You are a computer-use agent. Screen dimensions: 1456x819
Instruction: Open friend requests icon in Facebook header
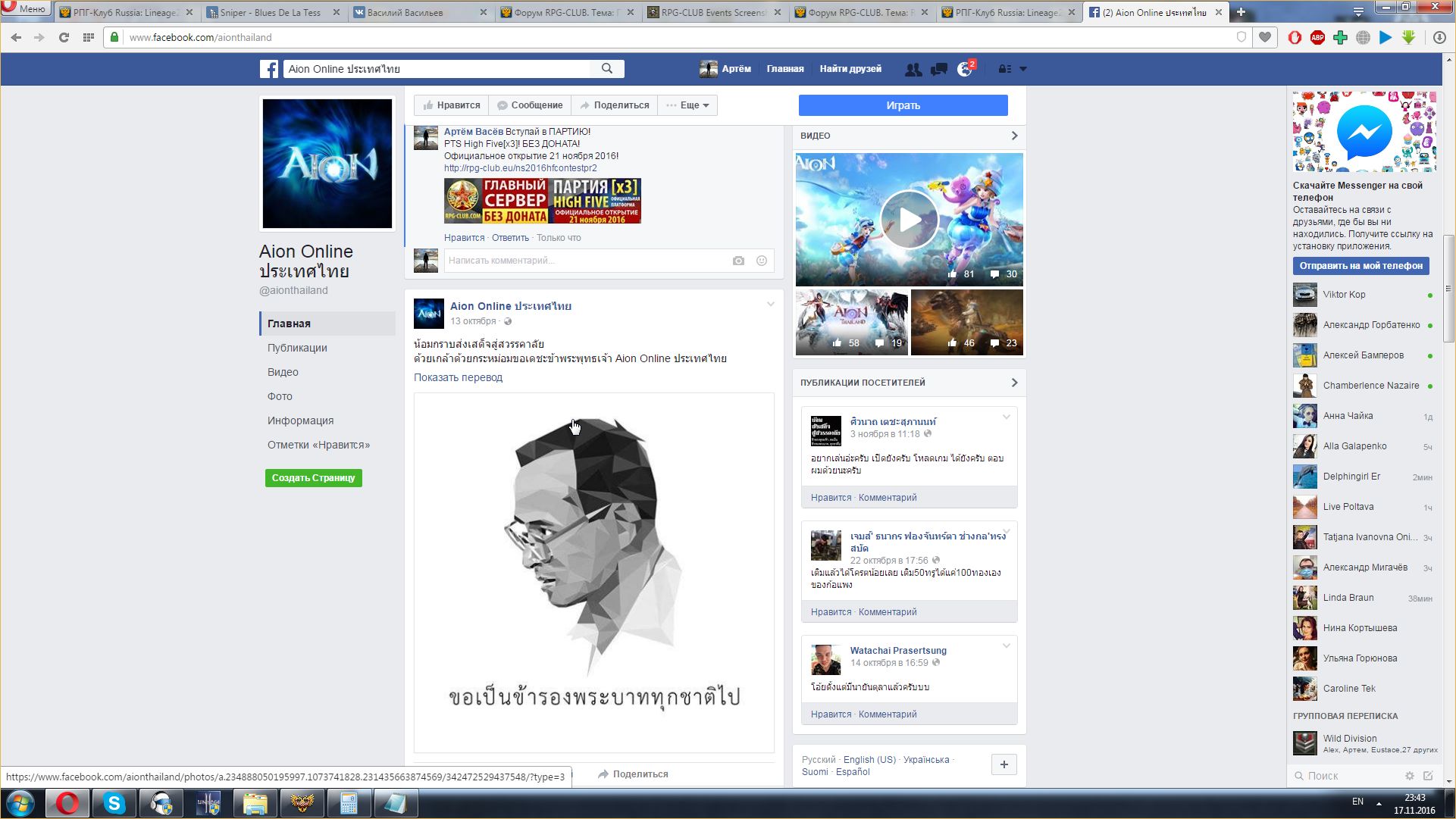pyautogui.click(x=913, y=69)
